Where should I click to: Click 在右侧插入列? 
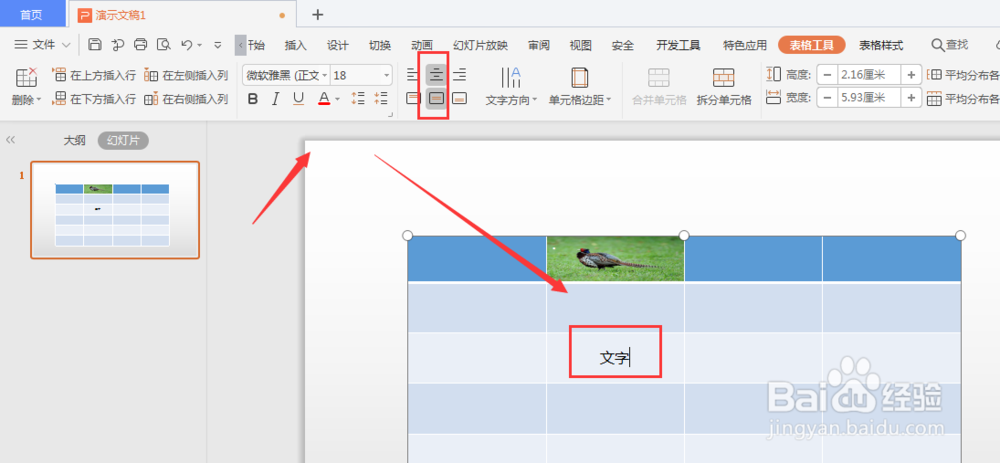186,99
